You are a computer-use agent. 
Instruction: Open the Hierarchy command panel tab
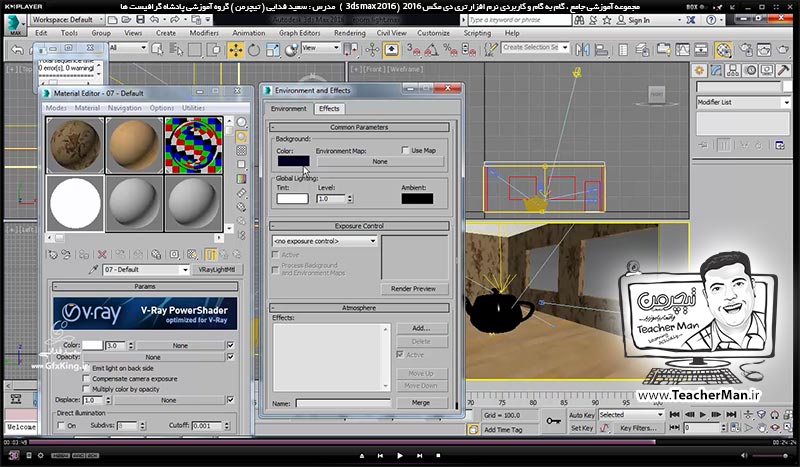[733, 70]
